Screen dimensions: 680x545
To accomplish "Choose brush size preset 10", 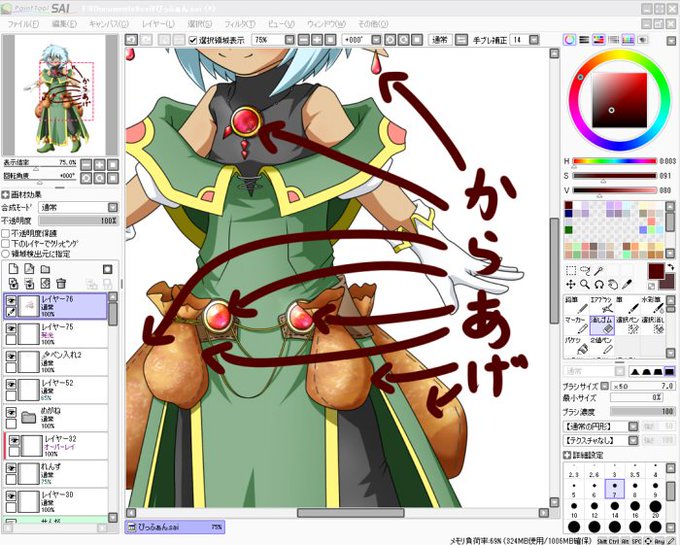I will point(574,508).
